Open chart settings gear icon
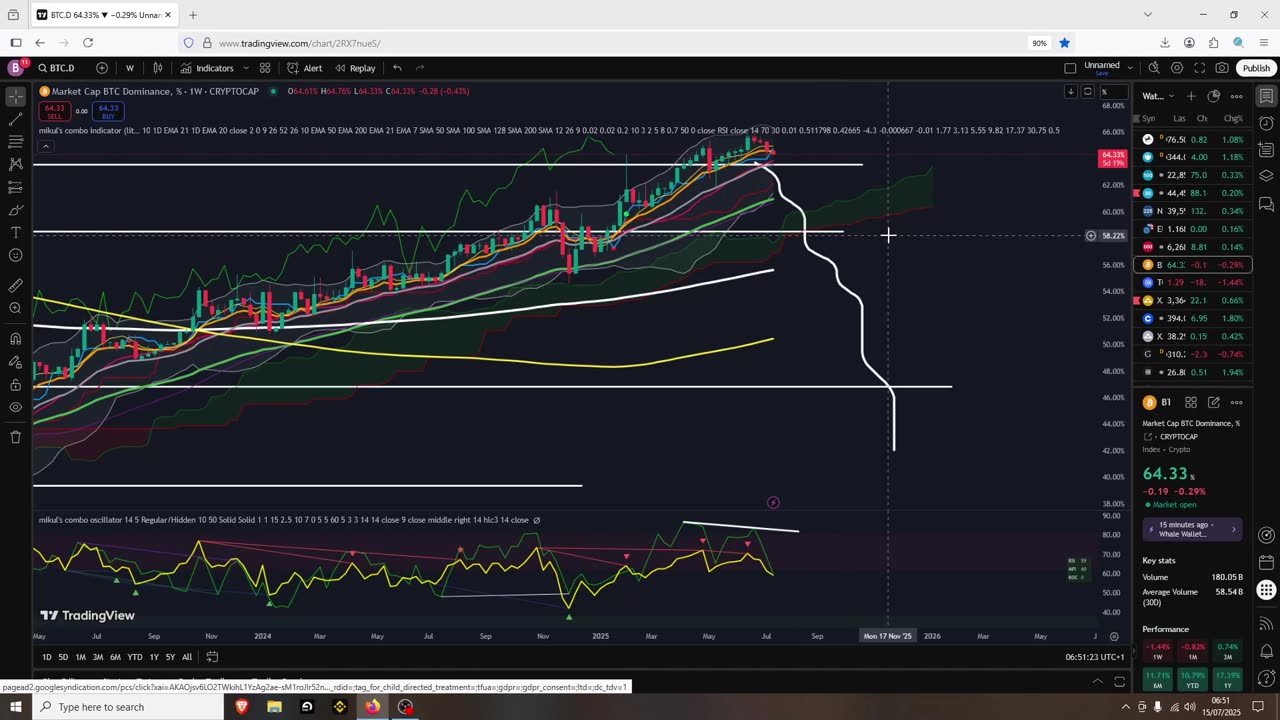1280x720 pixels. coord(1177,68)
